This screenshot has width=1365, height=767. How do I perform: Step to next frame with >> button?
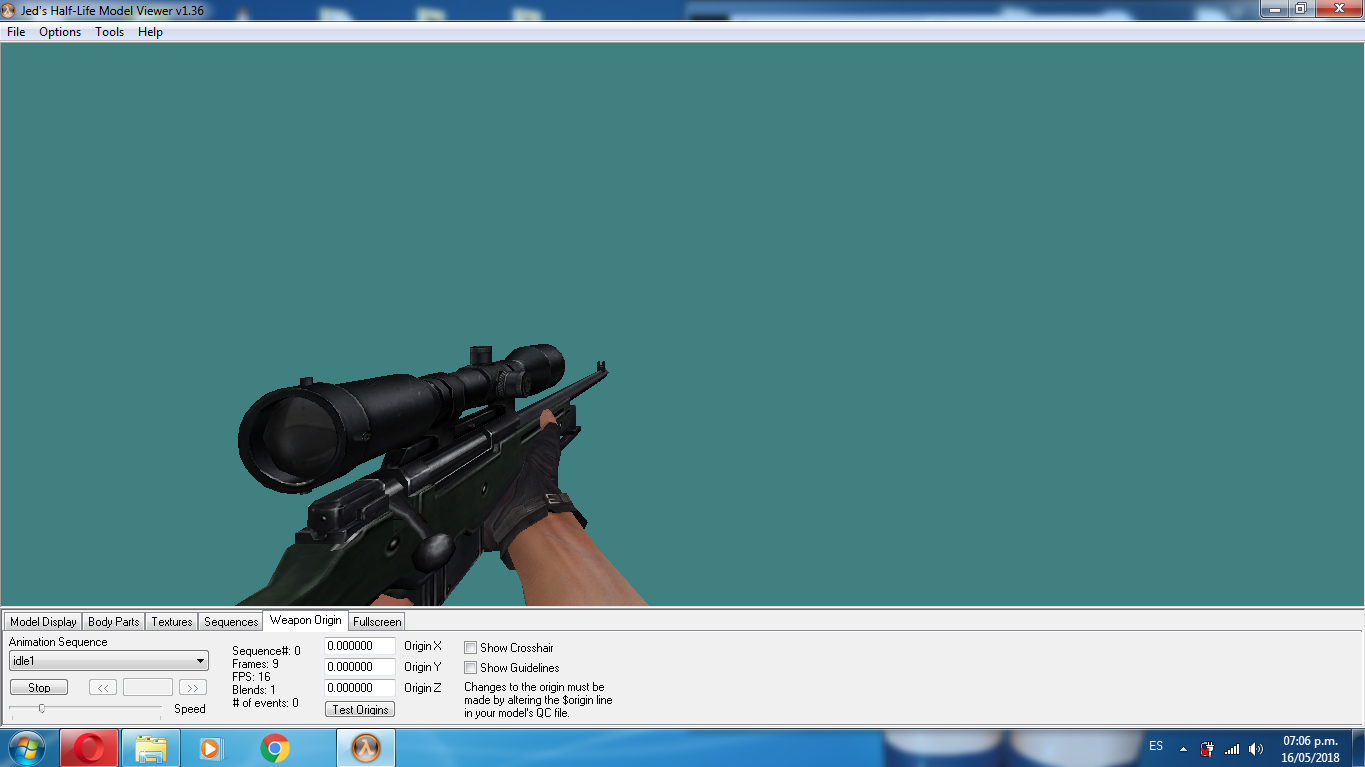click(x=193, y=688)
